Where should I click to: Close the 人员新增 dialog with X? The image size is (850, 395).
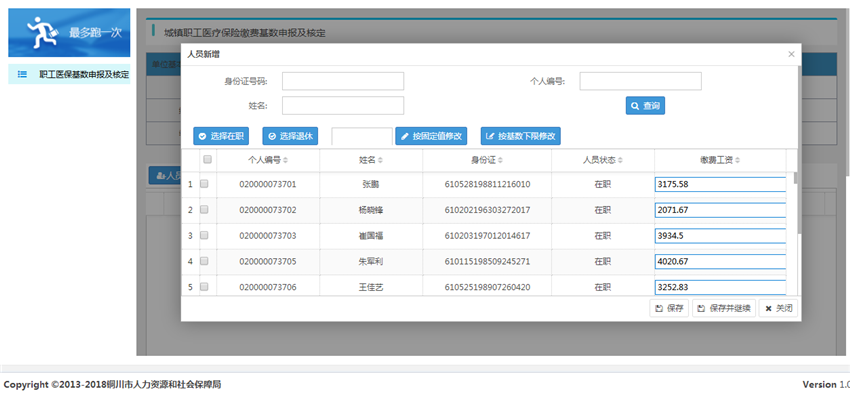coord(791,54)
